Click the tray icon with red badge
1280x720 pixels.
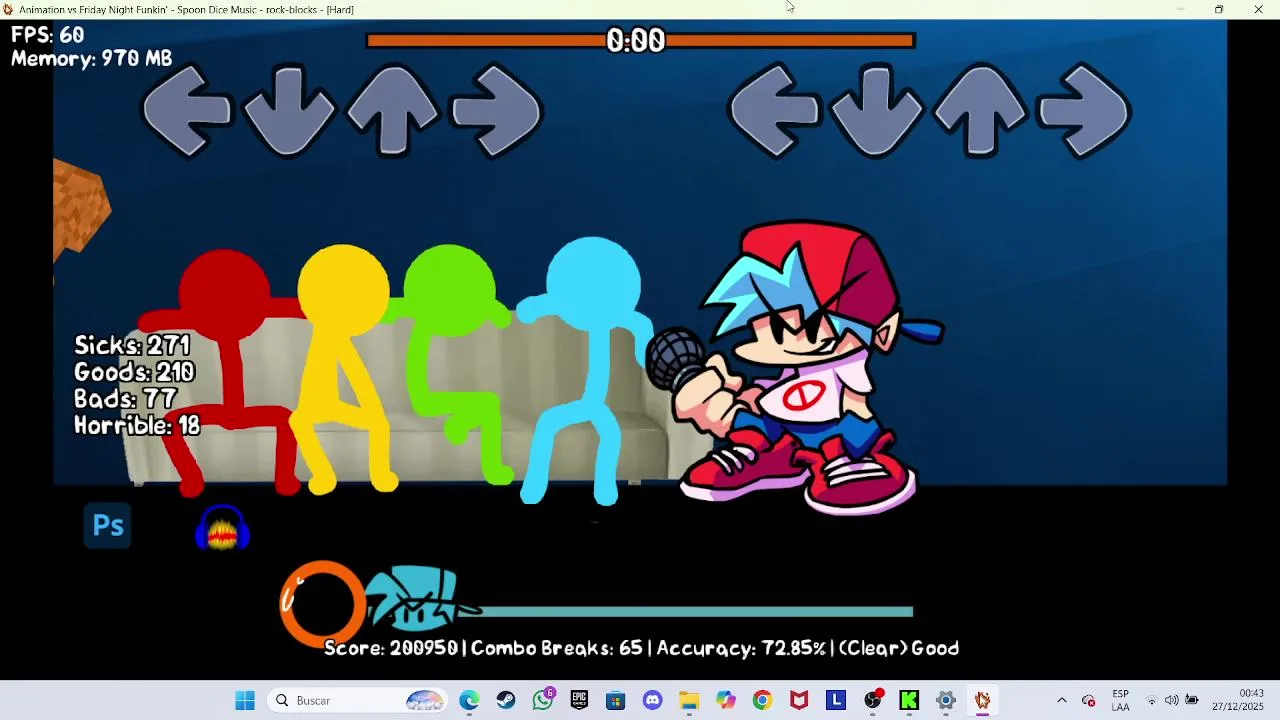[1089, 701]
